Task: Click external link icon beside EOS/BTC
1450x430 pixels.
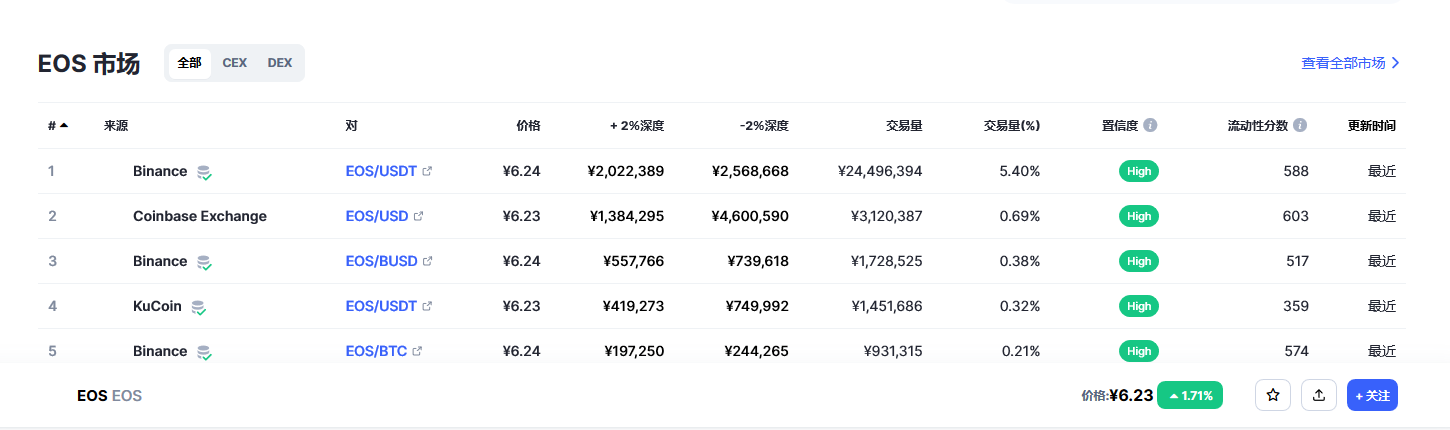Action: [x=418, y=351]
